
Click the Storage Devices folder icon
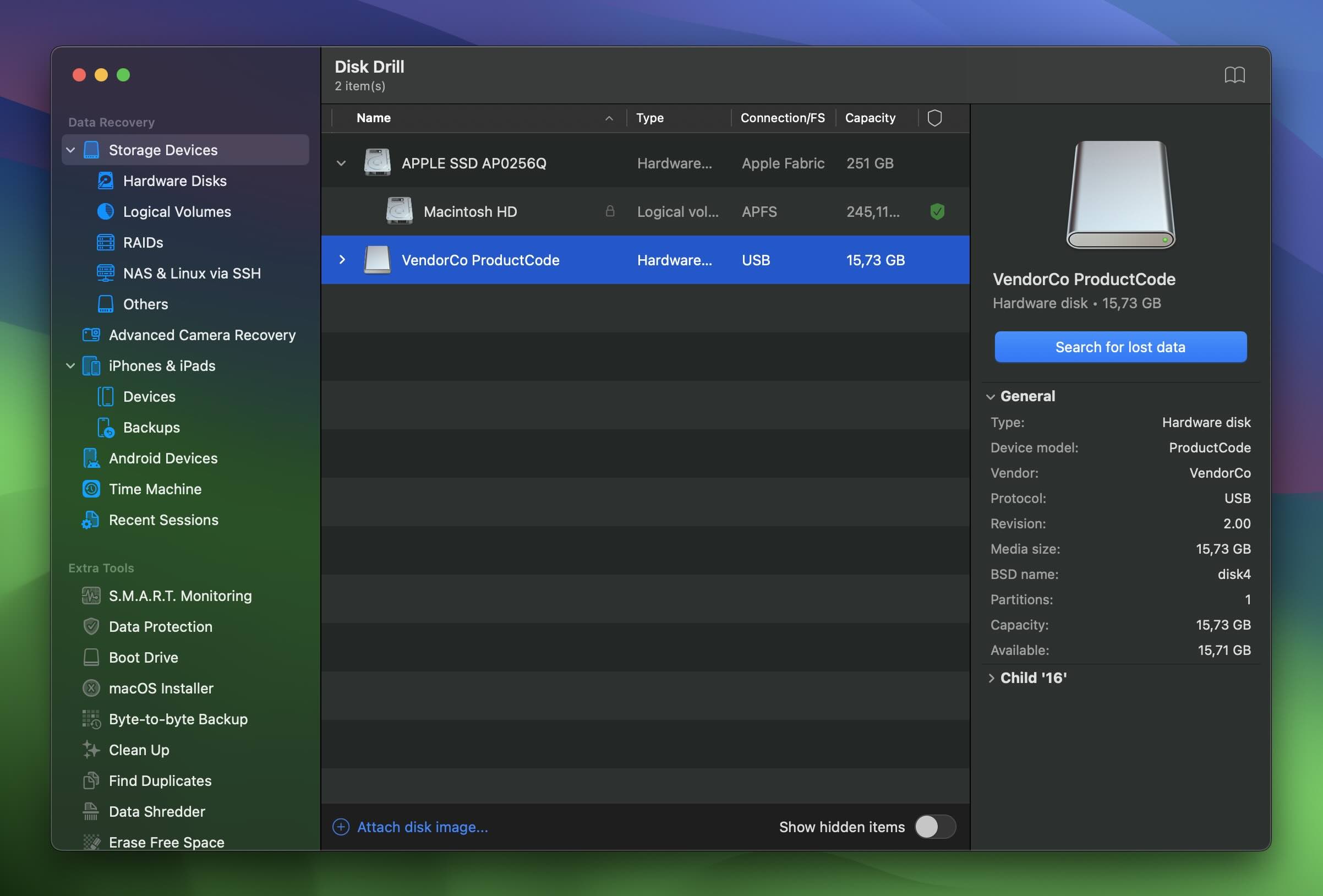(91, 150)
